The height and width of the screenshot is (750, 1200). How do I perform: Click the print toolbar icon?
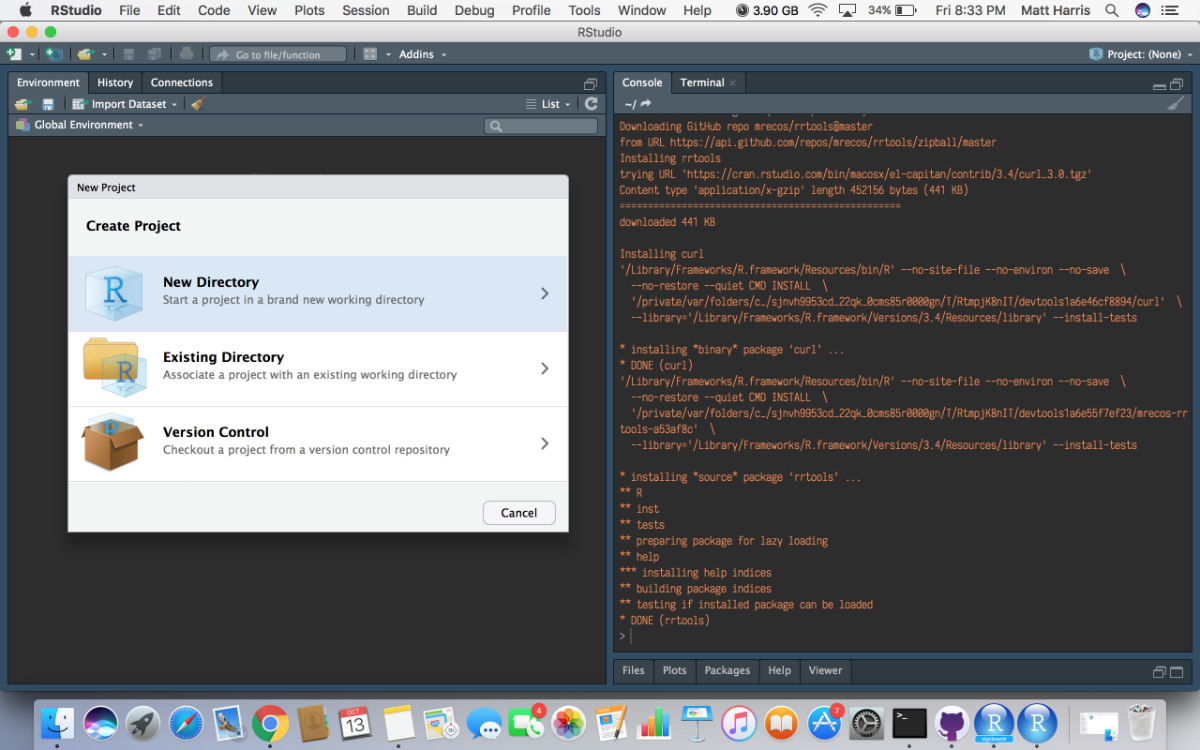click(x=186, y=54)
